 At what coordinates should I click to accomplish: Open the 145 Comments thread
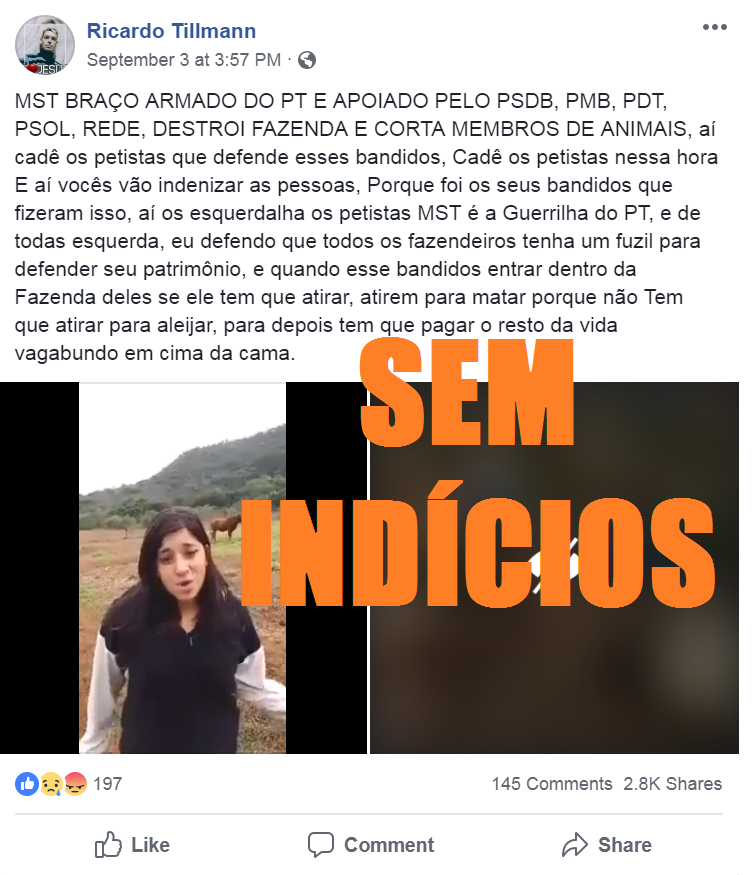click(x=552, y=783)
